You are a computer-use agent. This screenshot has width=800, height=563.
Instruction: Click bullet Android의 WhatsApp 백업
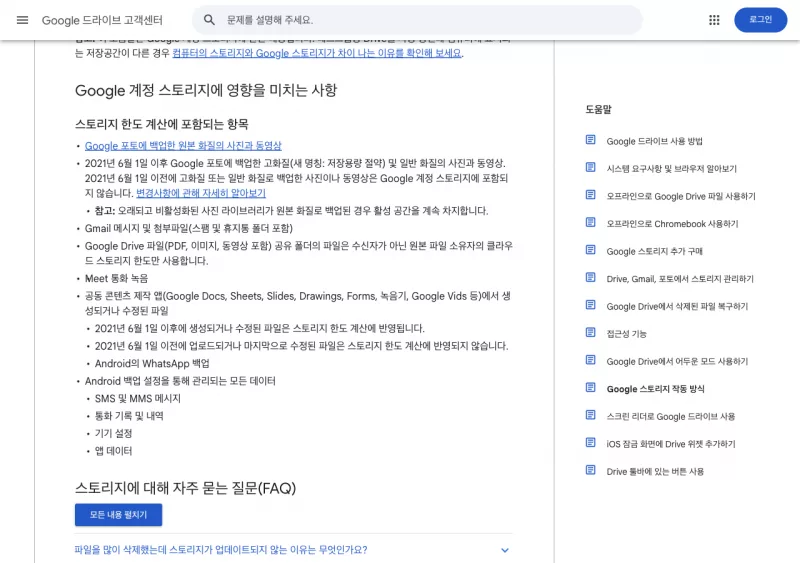tap(152, 363)
